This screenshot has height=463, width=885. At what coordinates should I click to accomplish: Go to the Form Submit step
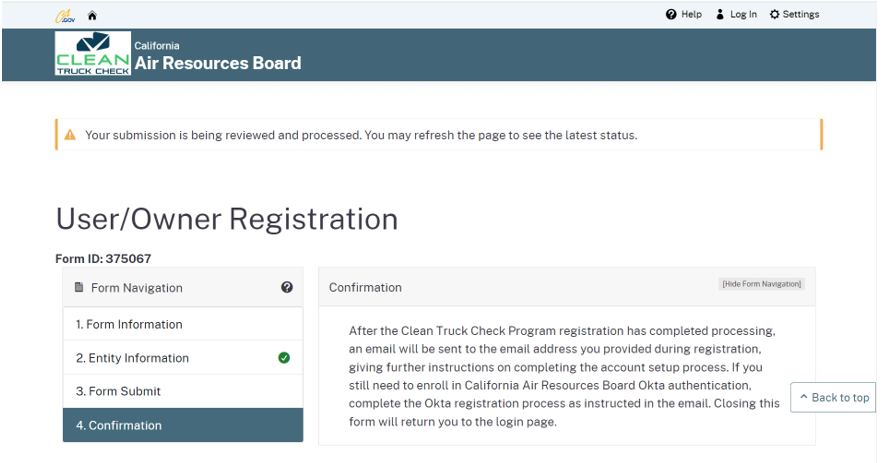coord(118,391)
